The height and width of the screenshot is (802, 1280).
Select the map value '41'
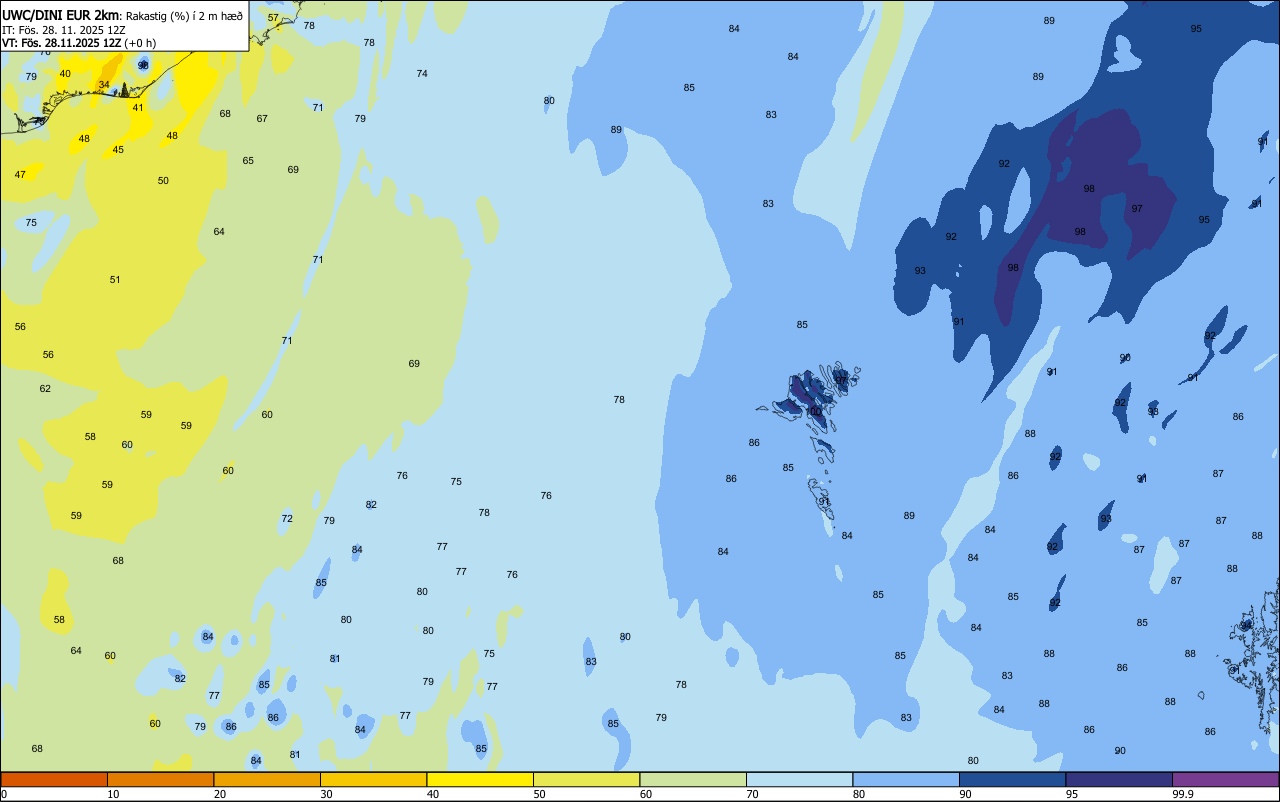click(138, 108)
